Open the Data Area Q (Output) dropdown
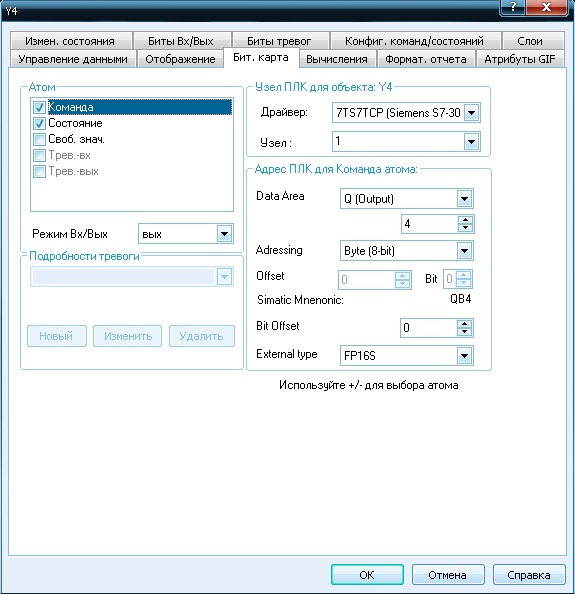575x594 pixels. (x=464, y=199)
